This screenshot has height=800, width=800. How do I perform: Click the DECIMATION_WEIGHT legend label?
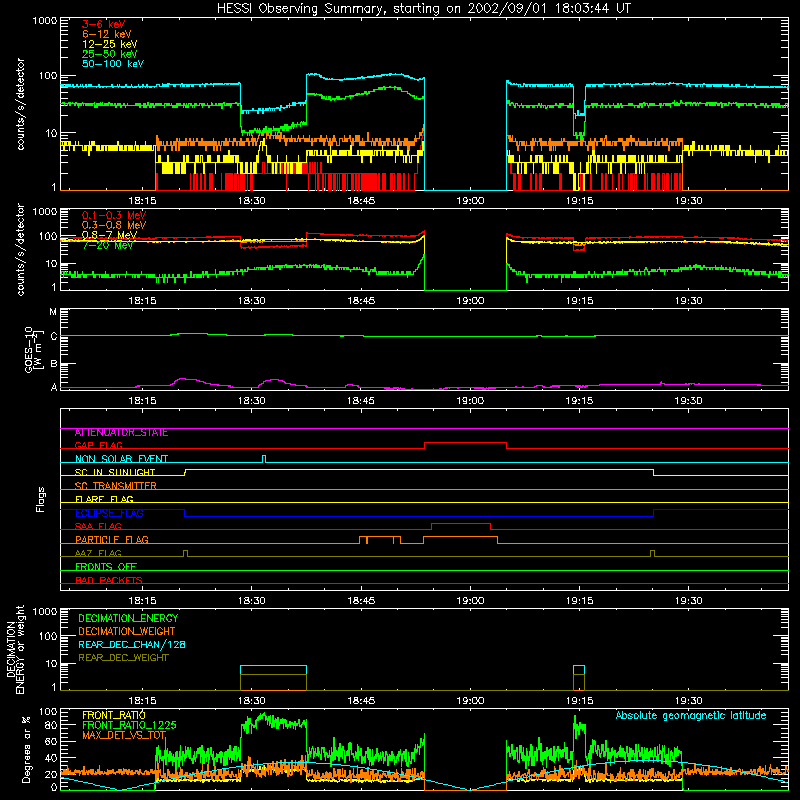coord(127,631)
